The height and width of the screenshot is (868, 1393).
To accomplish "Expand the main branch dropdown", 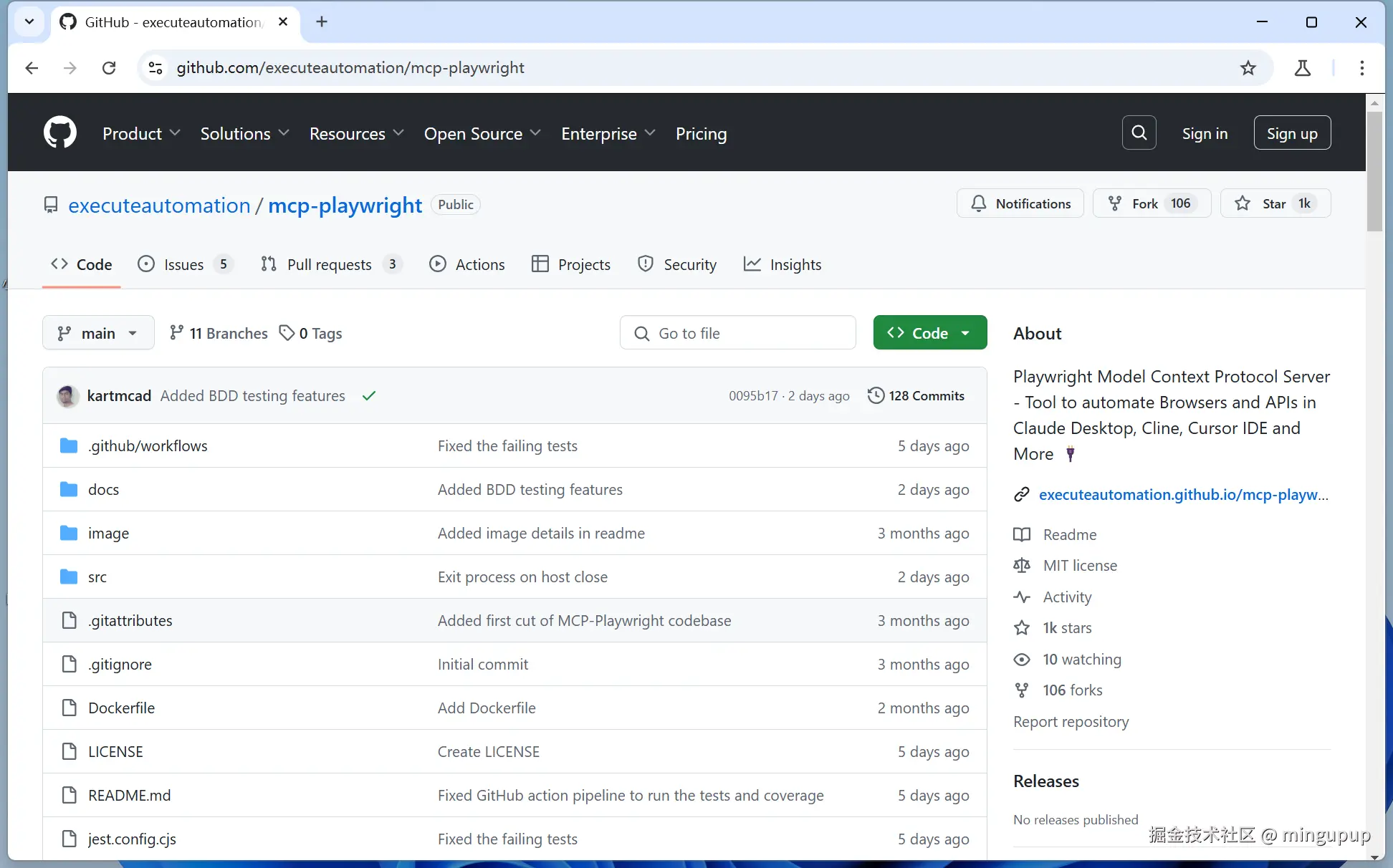I will pyautogui.click(x=98, y=333).
